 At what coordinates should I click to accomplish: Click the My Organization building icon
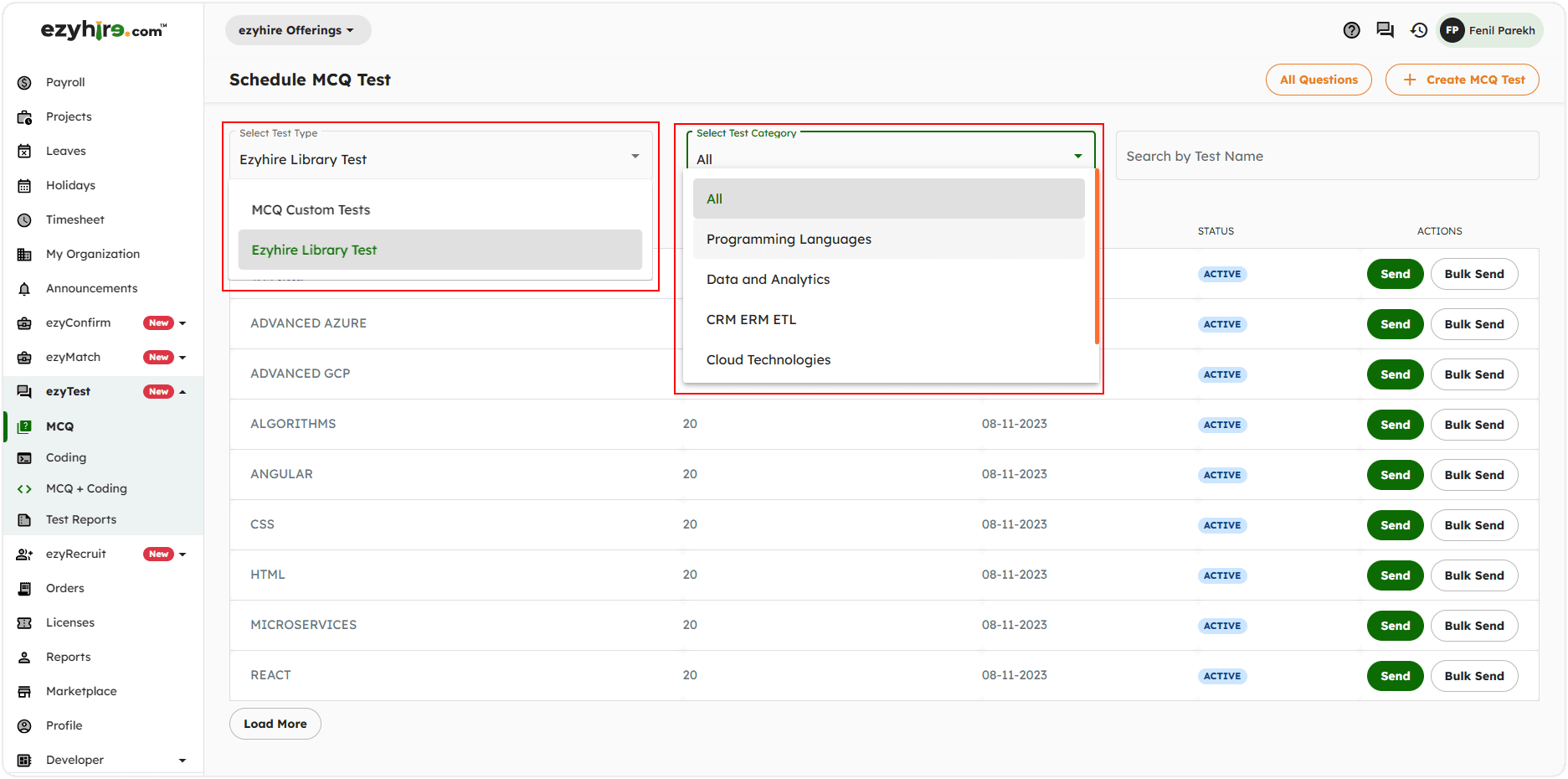click(24, 254)
